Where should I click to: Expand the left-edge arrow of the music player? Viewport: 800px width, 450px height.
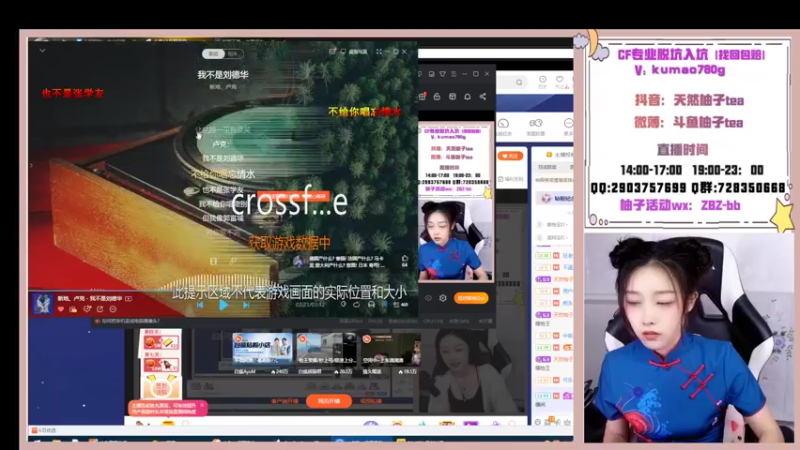tap(31, 165)
